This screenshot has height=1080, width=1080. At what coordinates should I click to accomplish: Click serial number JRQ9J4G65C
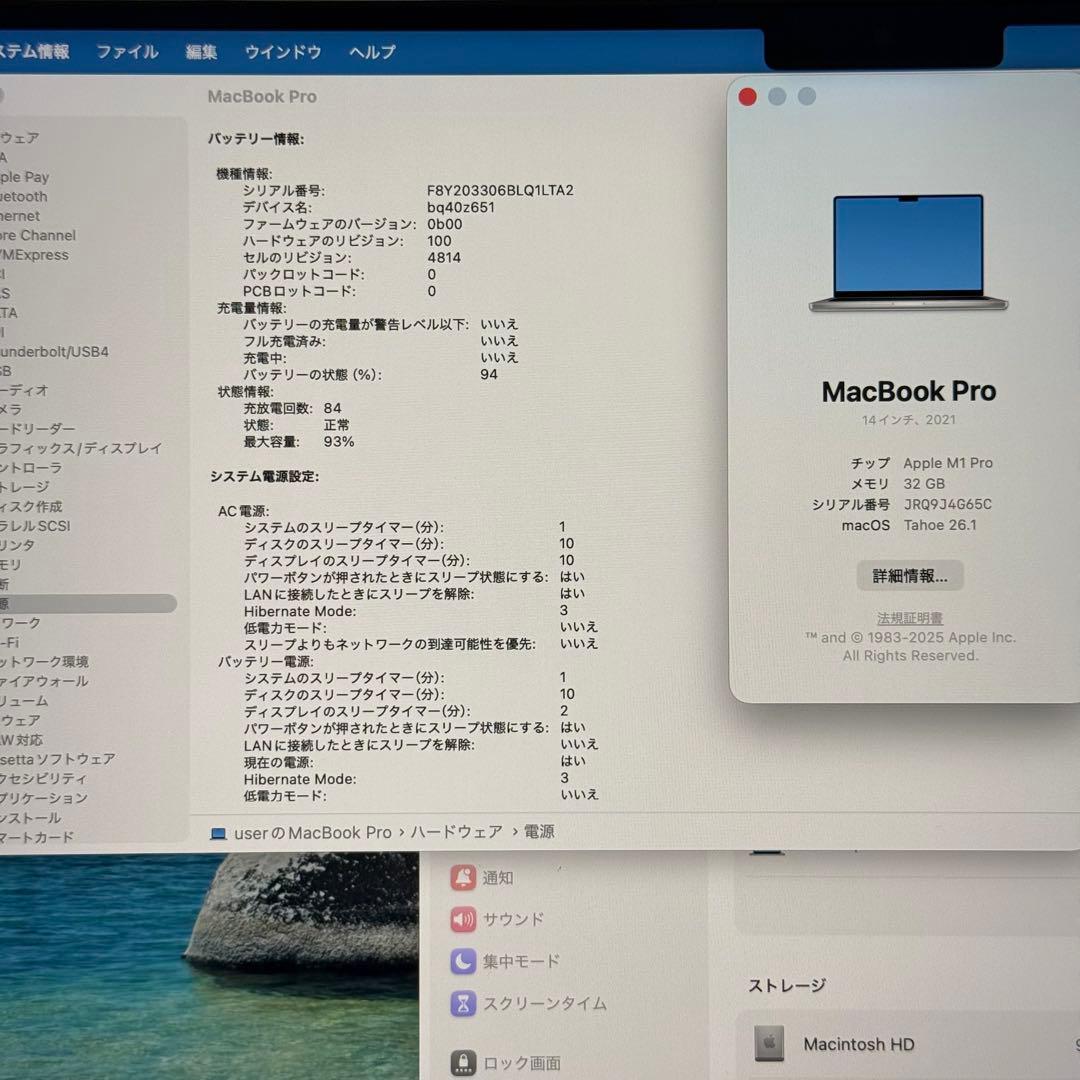948,504
